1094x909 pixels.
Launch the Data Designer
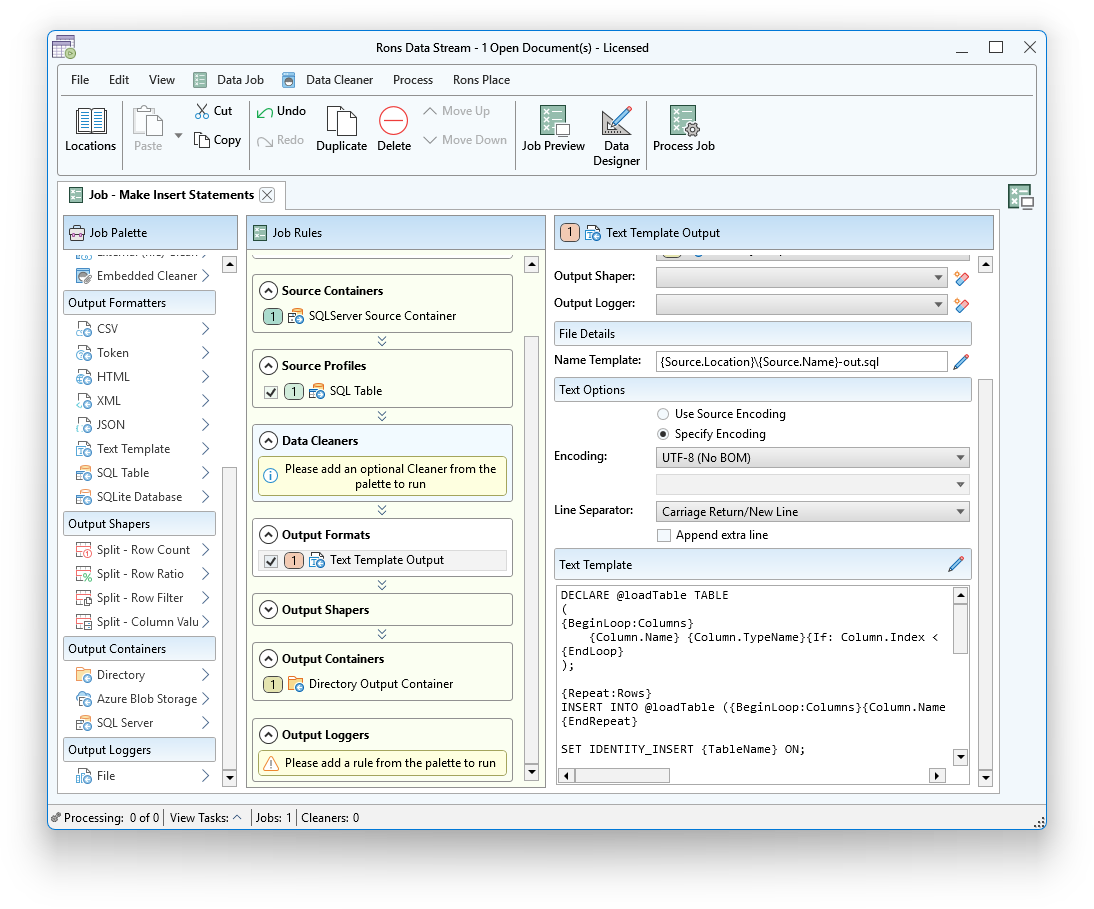(x=616, y=137)
